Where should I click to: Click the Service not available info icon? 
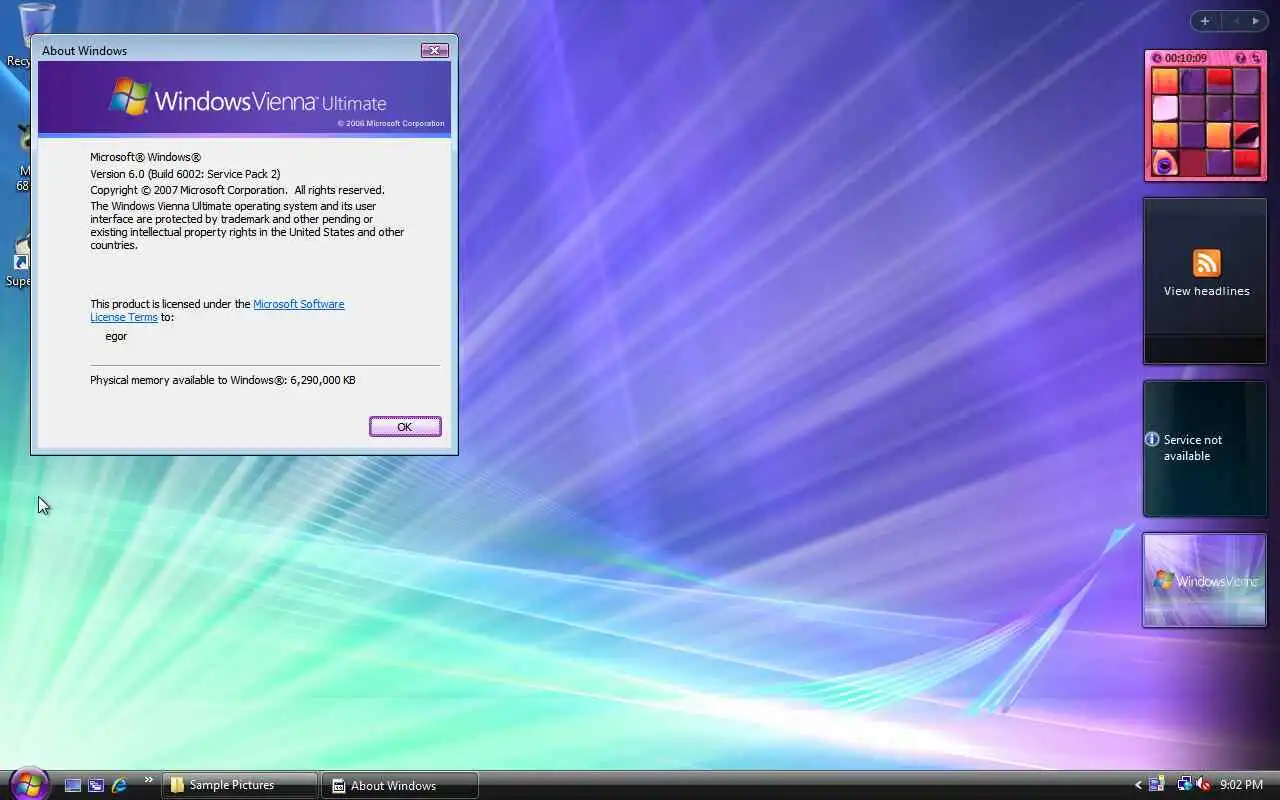pyautogui.click(x=1152, y=439)
